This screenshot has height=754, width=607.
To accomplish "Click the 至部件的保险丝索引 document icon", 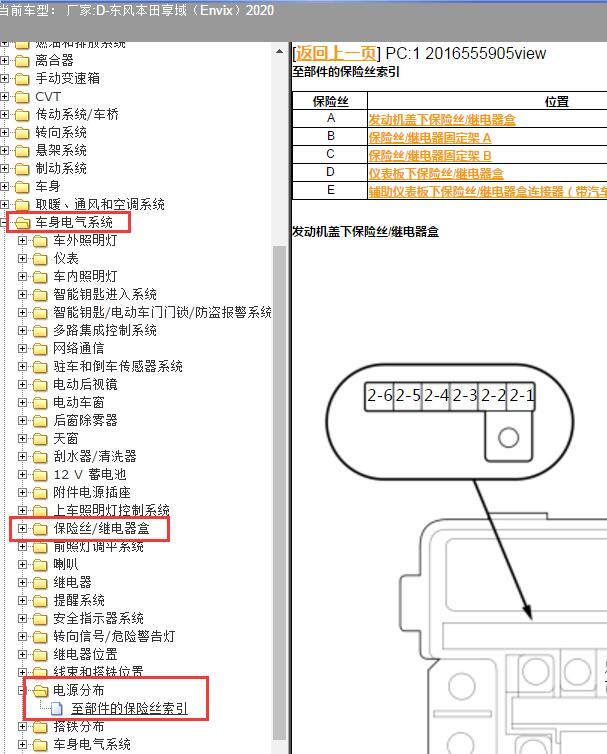I will [x=57, y=709].
